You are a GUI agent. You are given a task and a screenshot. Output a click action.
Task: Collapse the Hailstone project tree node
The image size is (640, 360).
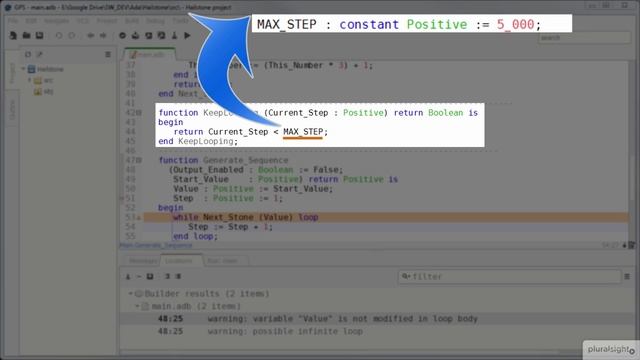(23, 69)
